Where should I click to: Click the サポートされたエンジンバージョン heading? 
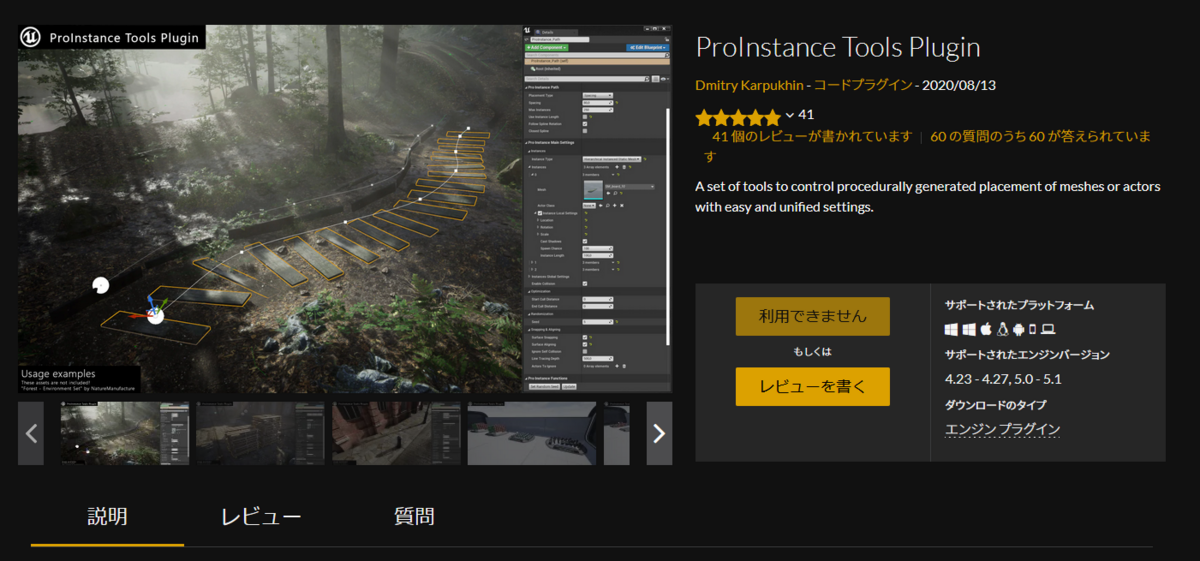[1027, 354]
